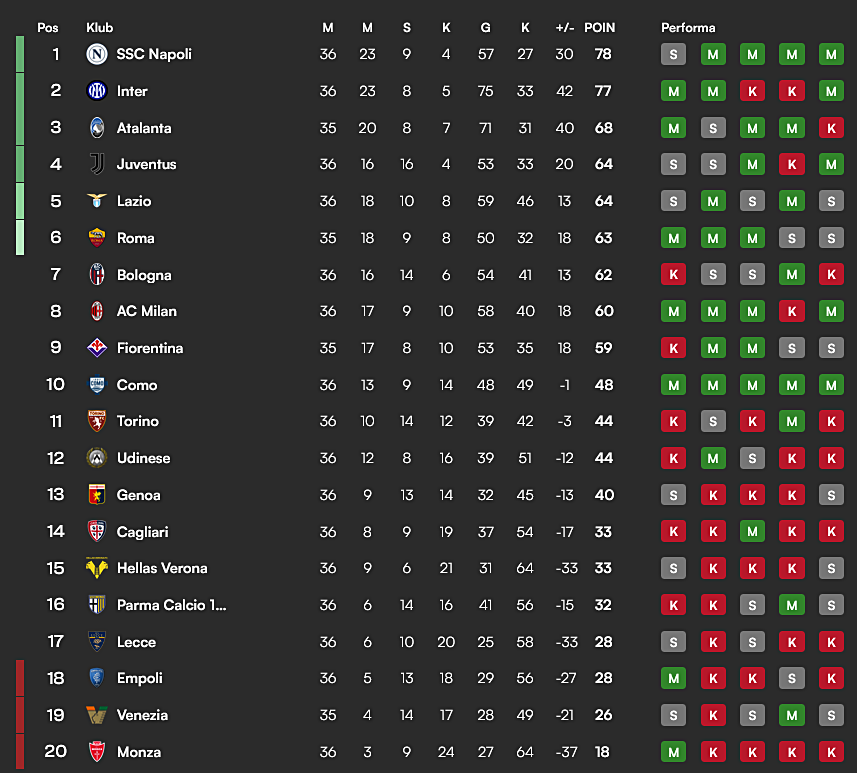Click the POIN column header
The height and width of the screenshot is (773, 857).
click(x=600, y=28)
